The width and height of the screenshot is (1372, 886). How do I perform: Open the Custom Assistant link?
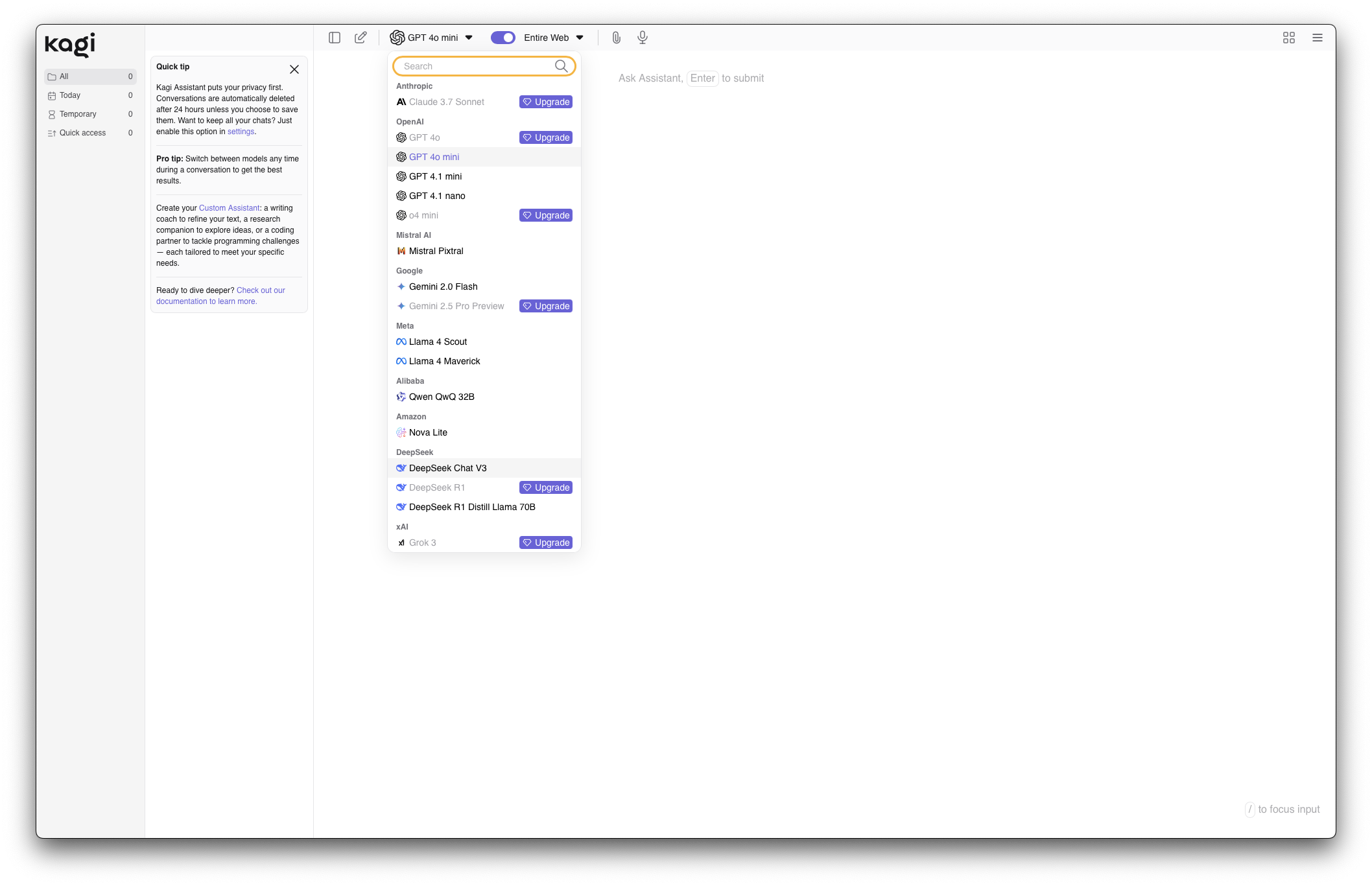click(x=229, y=208)
